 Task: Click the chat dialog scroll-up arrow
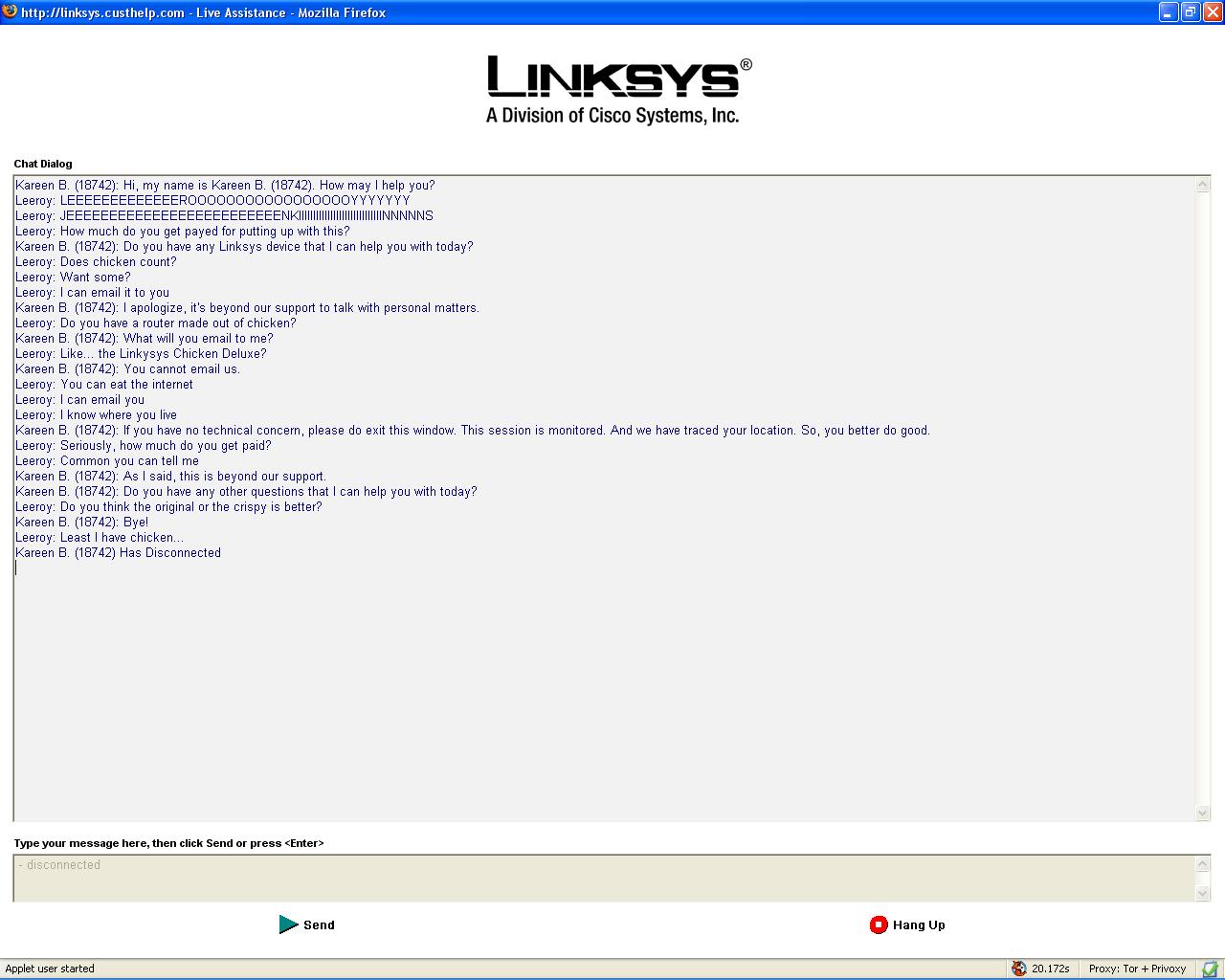pyautogui.click(x=1203, y=185)
